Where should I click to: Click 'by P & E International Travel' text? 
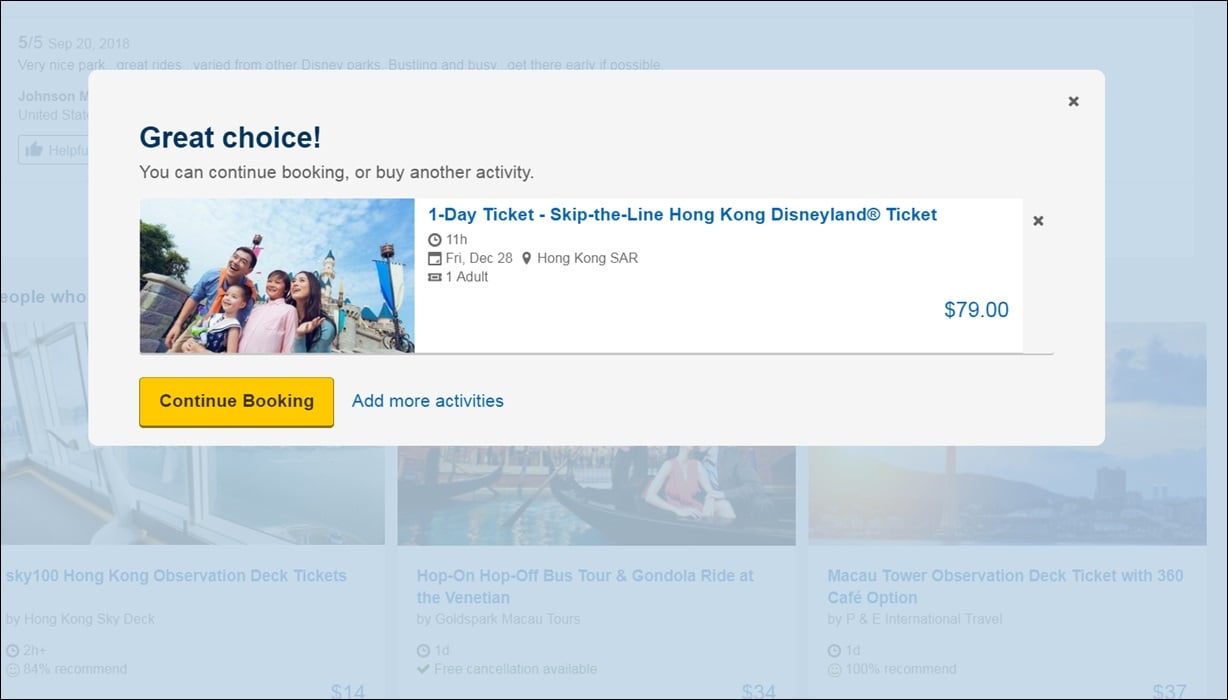point(915,619)
